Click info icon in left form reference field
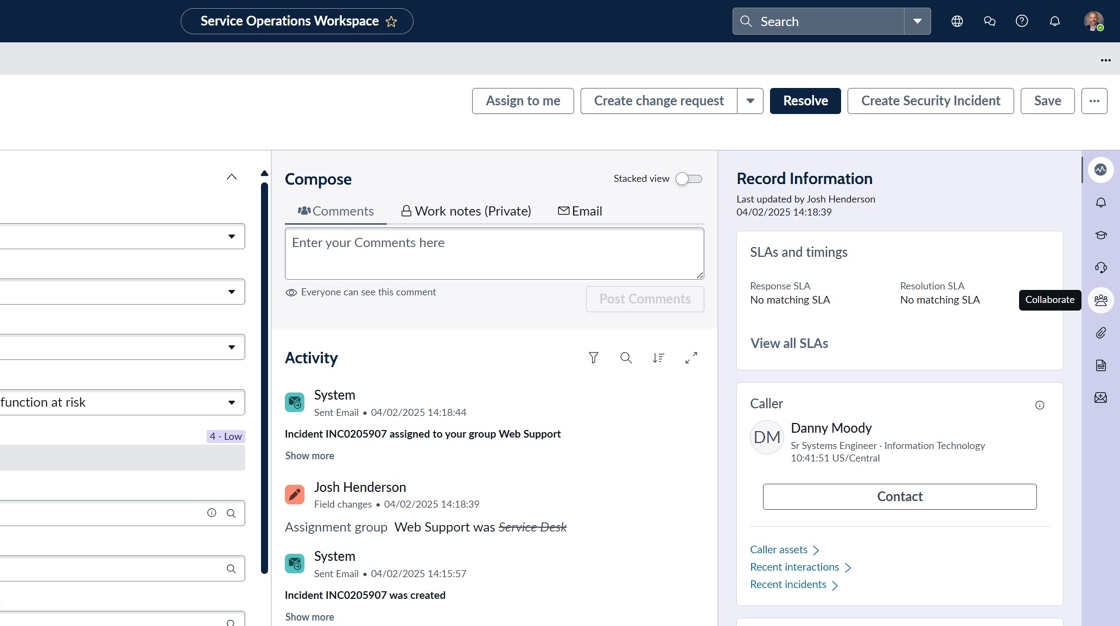Viewport: 1120px width, 626px height. (211, 513)
